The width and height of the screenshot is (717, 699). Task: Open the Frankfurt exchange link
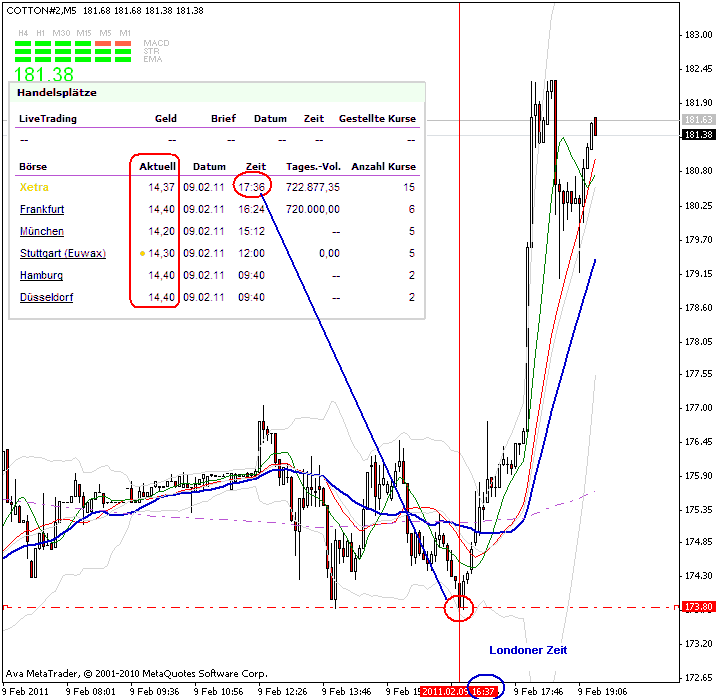coord(42,210)
